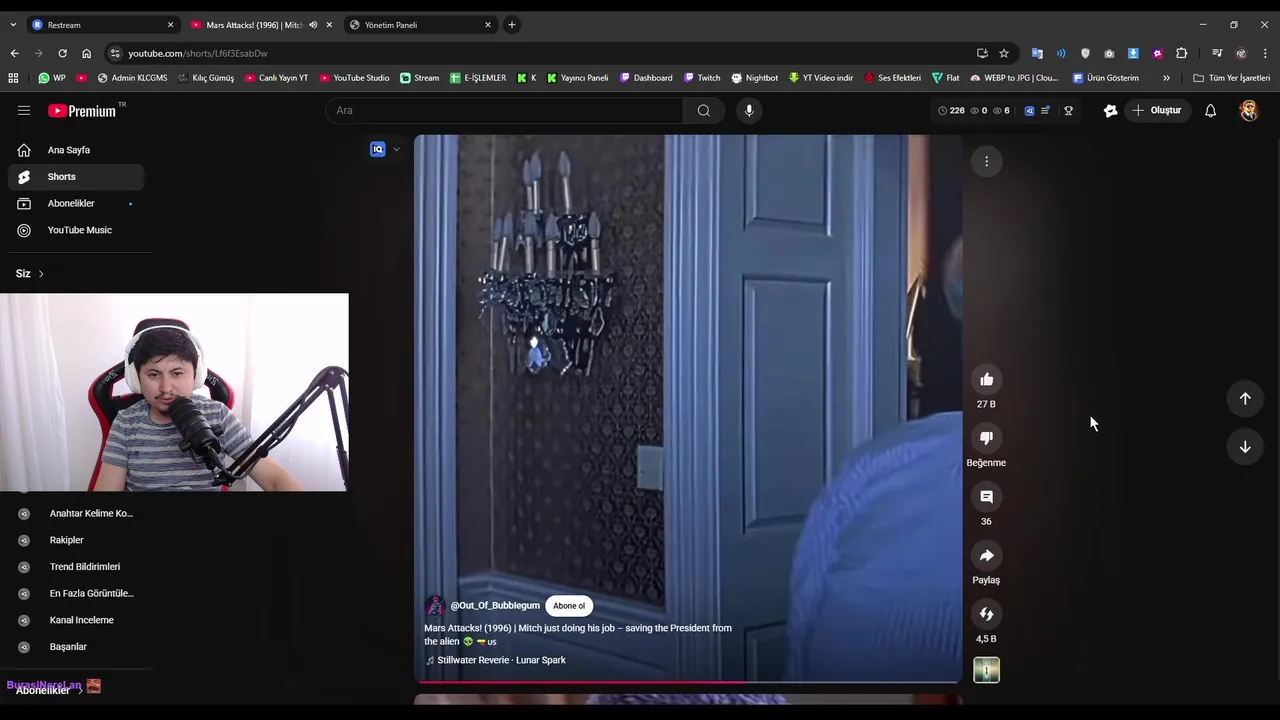The width and height of the screenshot is (1280, 720).
Task: Open the camera screenshot extension
Action: coord(1109,53)
